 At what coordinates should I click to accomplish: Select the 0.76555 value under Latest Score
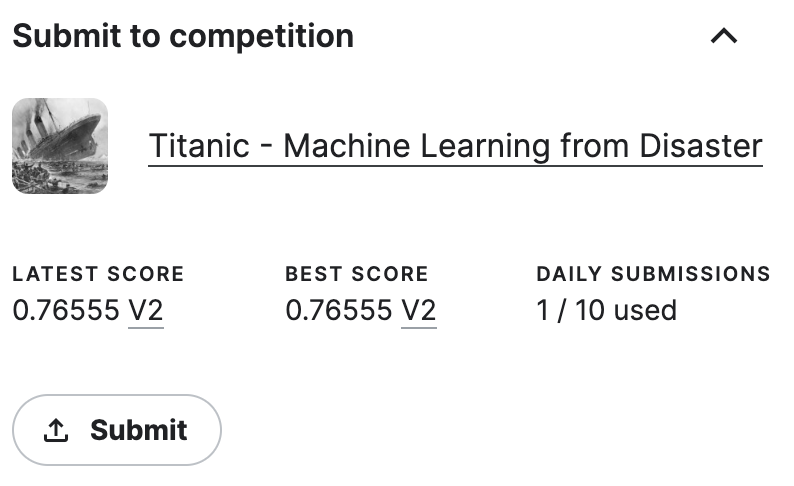[66, 310]
